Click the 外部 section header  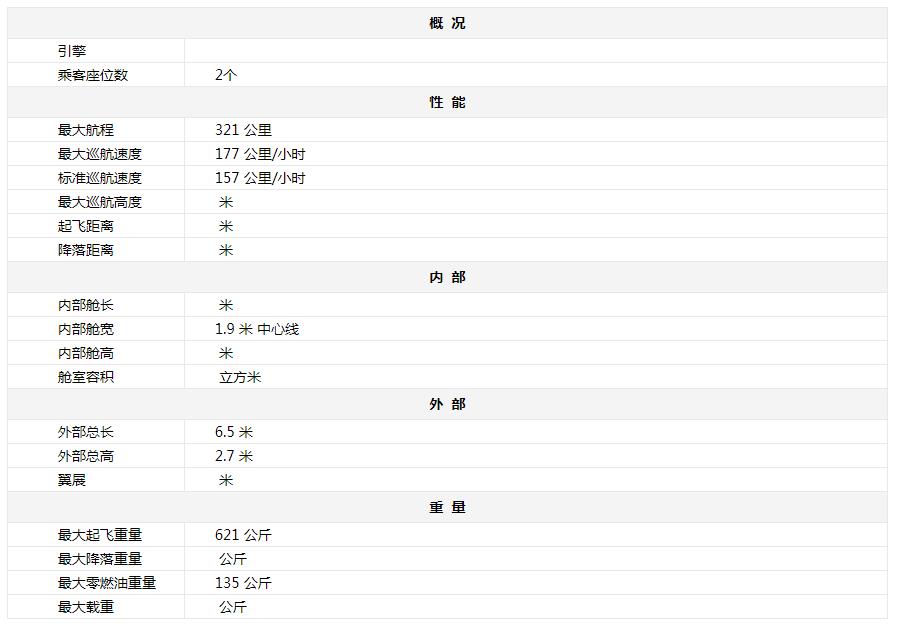(447, 404)
